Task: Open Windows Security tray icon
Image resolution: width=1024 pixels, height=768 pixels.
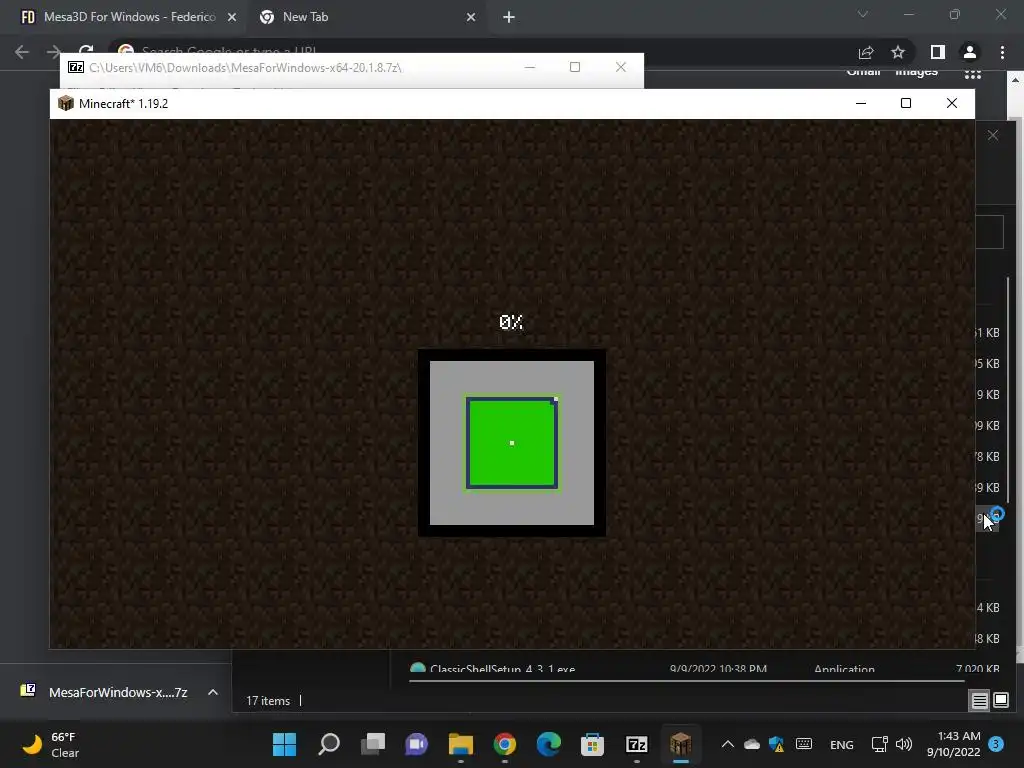Action: coord(776,744)
